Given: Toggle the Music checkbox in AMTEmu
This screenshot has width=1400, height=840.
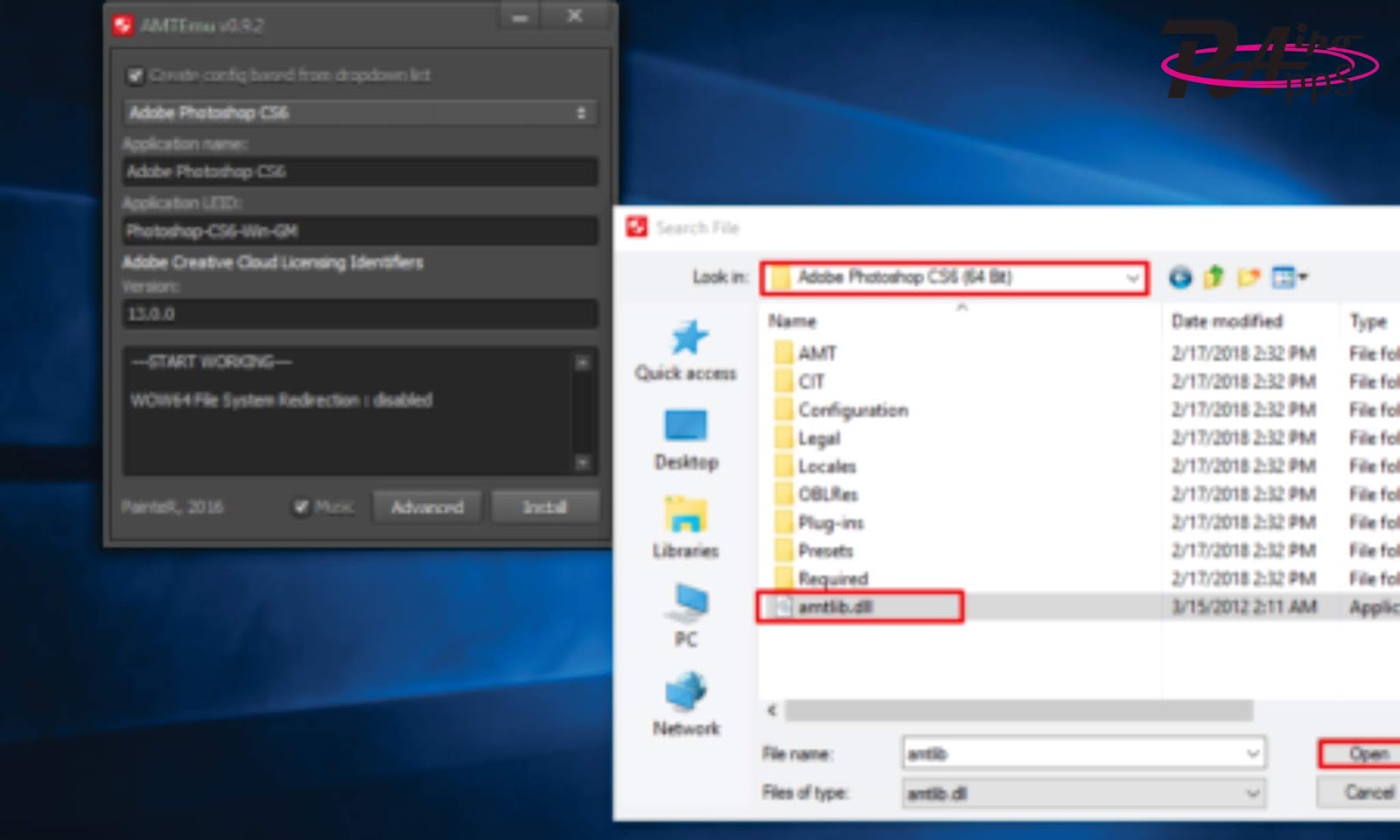Looking at the screenshot, I should [301, 507].
